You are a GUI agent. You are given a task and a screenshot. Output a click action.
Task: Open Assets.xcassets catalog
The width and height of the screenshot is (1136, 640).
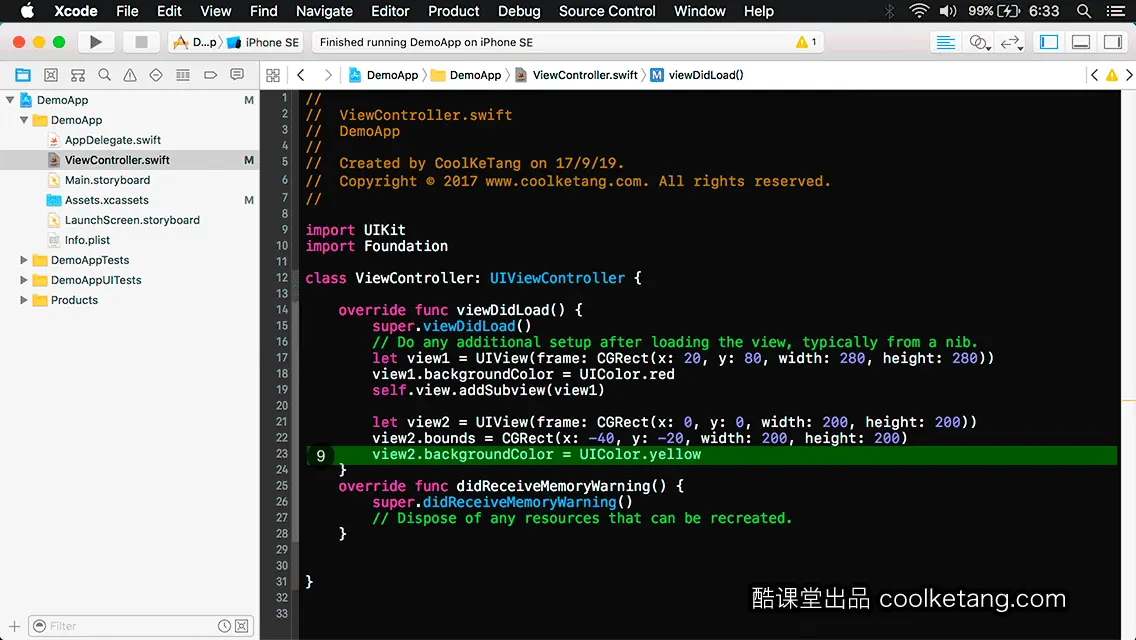[106, 200]
